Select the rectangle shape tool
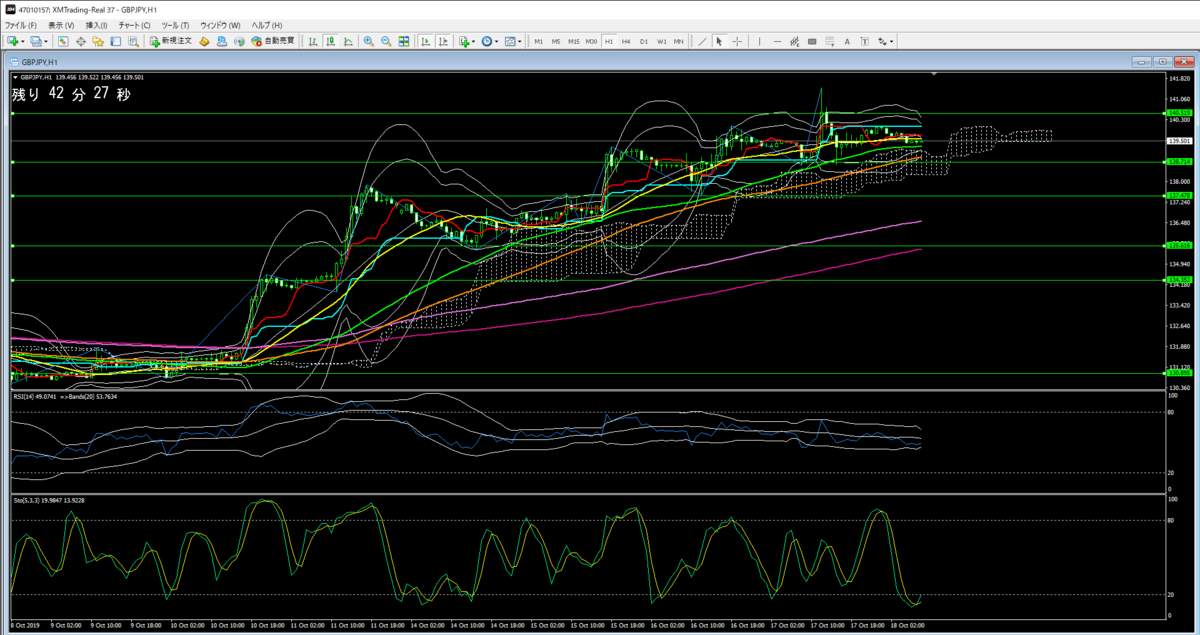The height and width of the screenshot is (635, 1200). [x=811, y=41]
